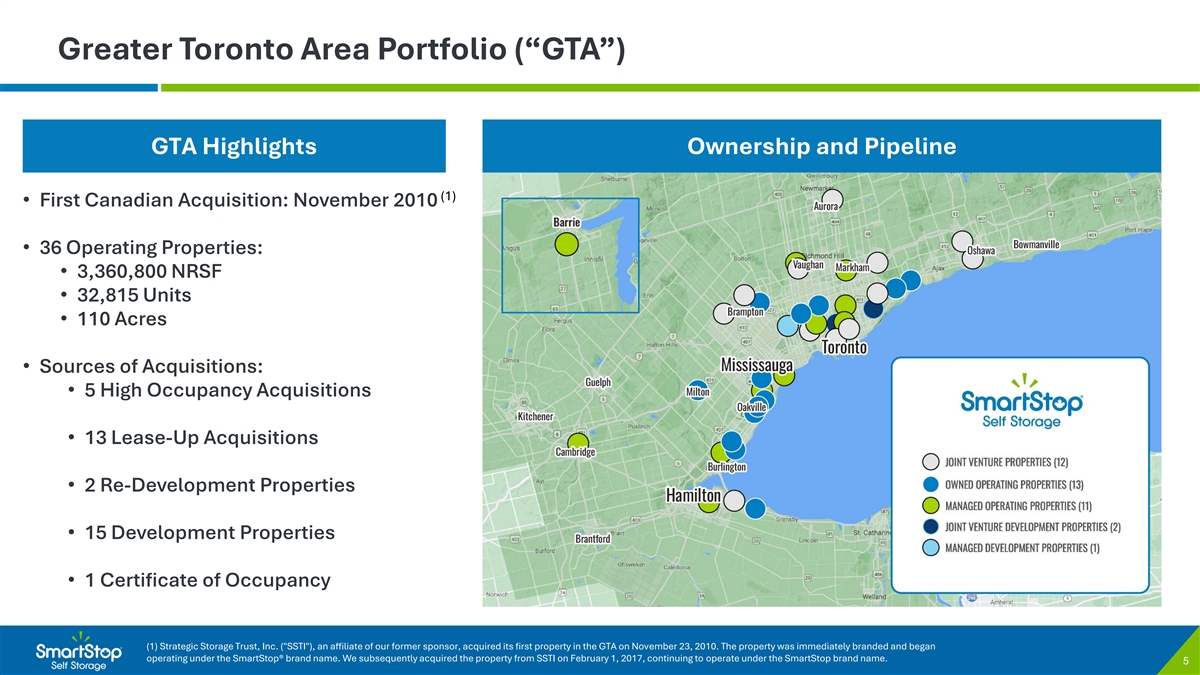Click the white marker beside Hamilton label
Image resolution: width=1200 pixels, height=675 pixels.
[x=734, y=500]
